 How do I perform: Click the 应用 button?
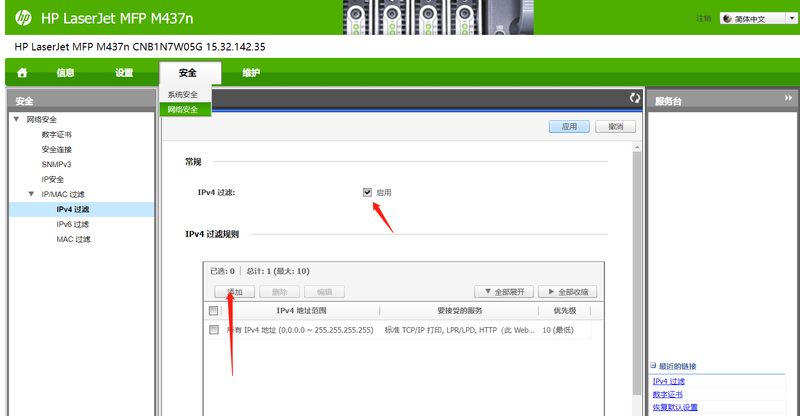pos(569,127)
